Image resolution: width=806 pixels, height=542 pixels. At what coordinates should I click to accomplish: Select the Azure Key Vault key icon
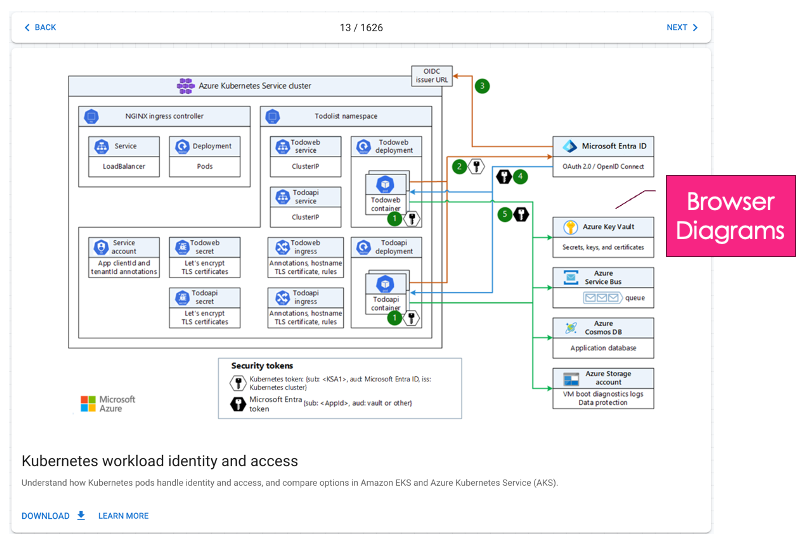click(570, 227)
